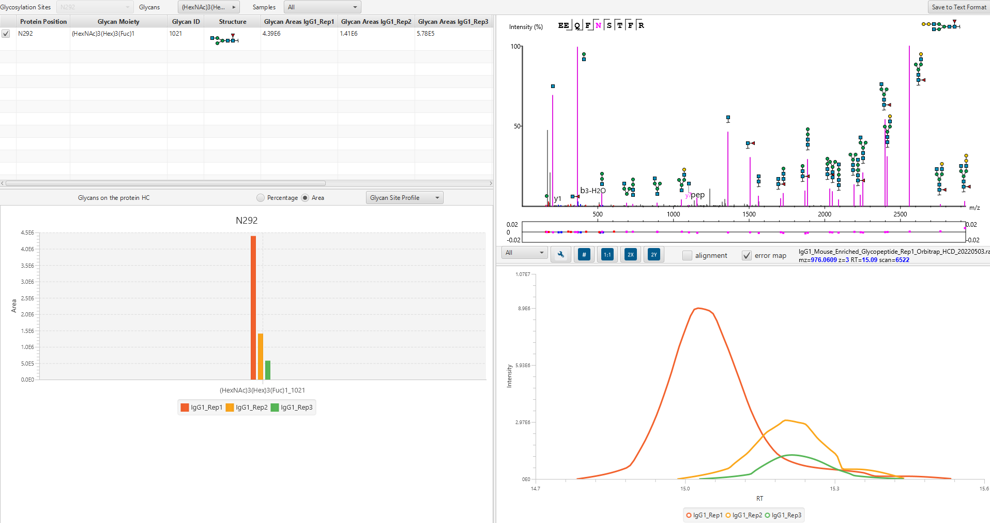990x523 pixels.
Task: Click the # annotation icon
Action: (584, 255)
